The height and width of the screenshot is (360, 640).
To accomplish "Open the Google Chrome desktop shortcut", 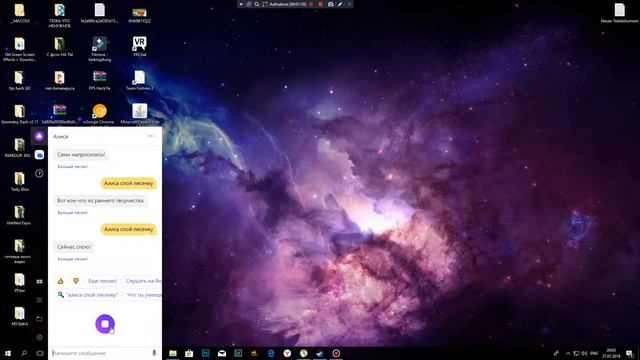I will click(99, 115).
